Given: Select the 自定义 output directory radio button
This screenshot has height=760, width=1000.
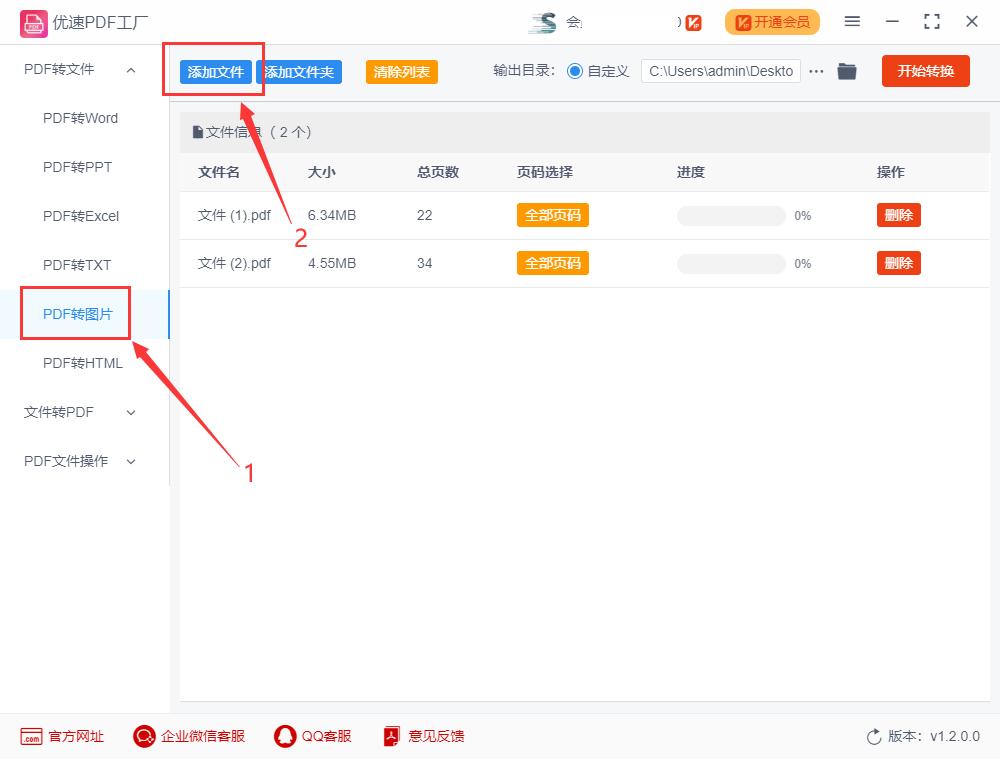Looking at the screenshot, I should 573,71.
